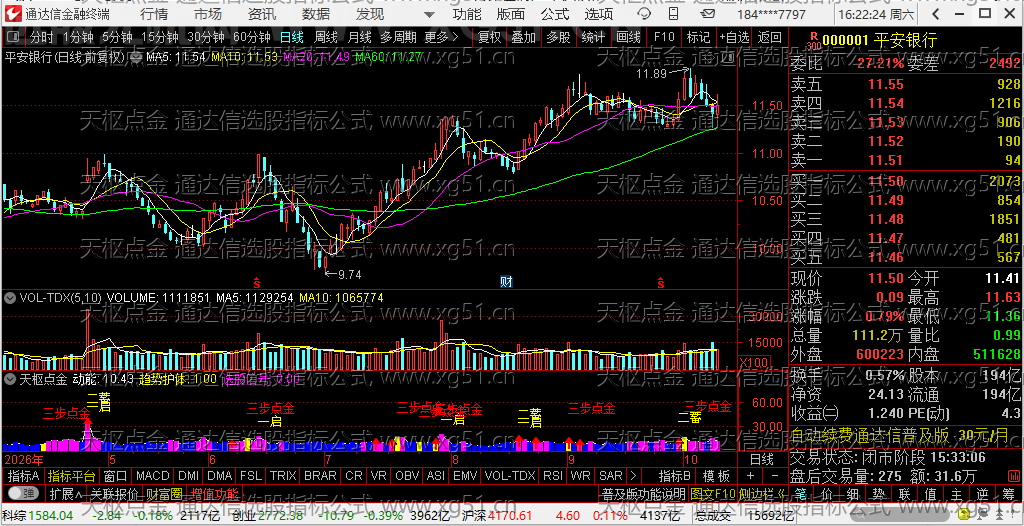Open the 行情 menu
The width and height of the screenshot is (1024, 526).
pyautogui.click(x=154, y=14)
